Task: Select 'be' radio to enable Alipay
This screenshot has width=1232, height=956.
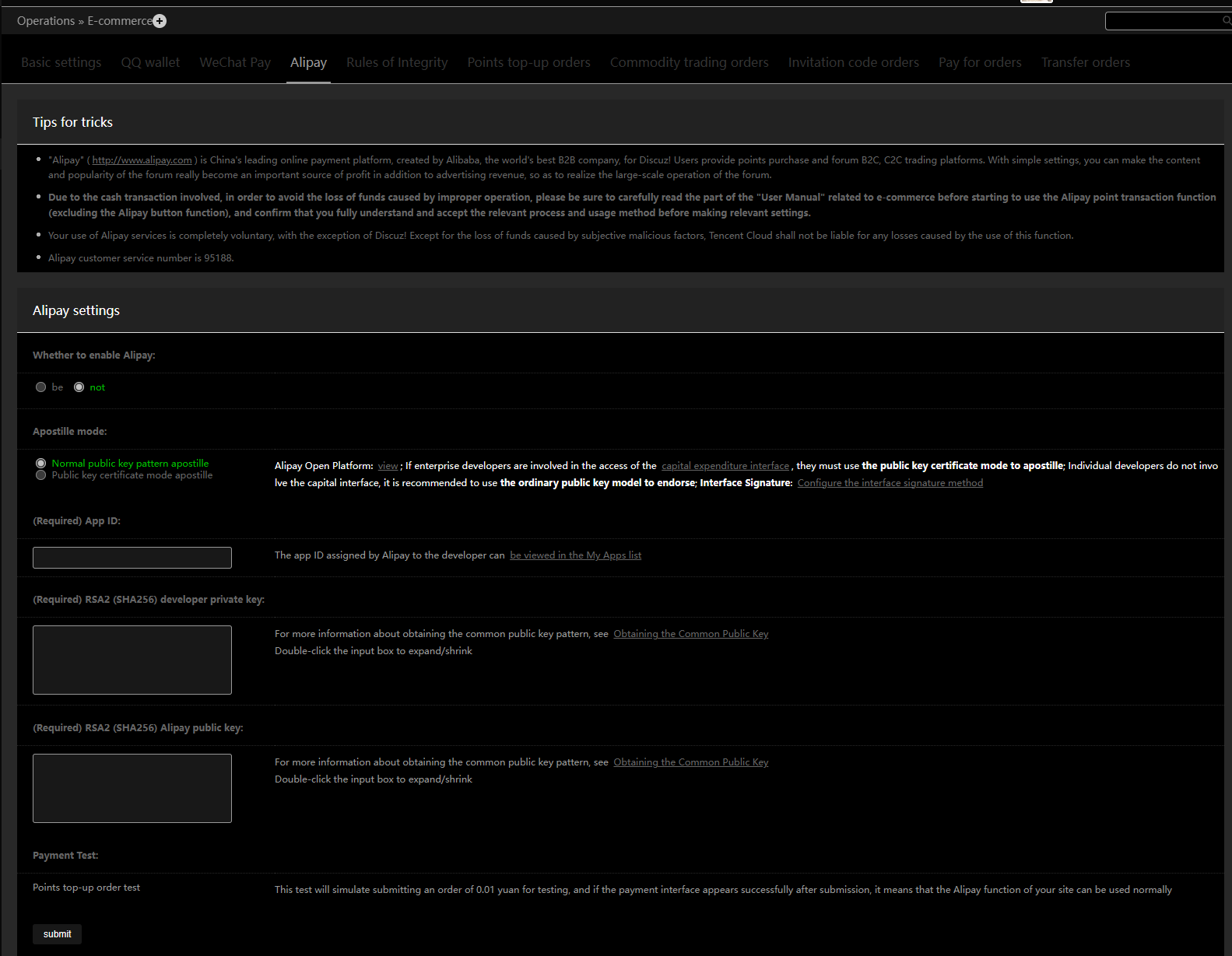Action: [x=41, y=387]
